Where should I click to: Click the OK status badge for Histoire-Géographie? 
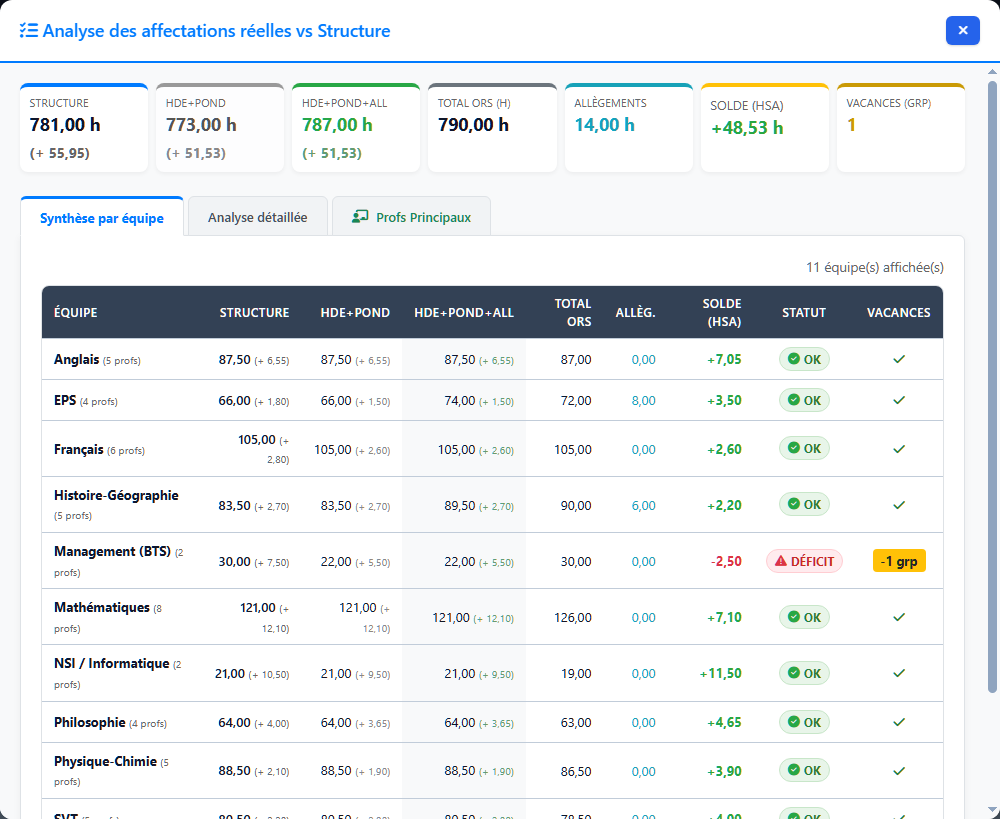[804, 505]
